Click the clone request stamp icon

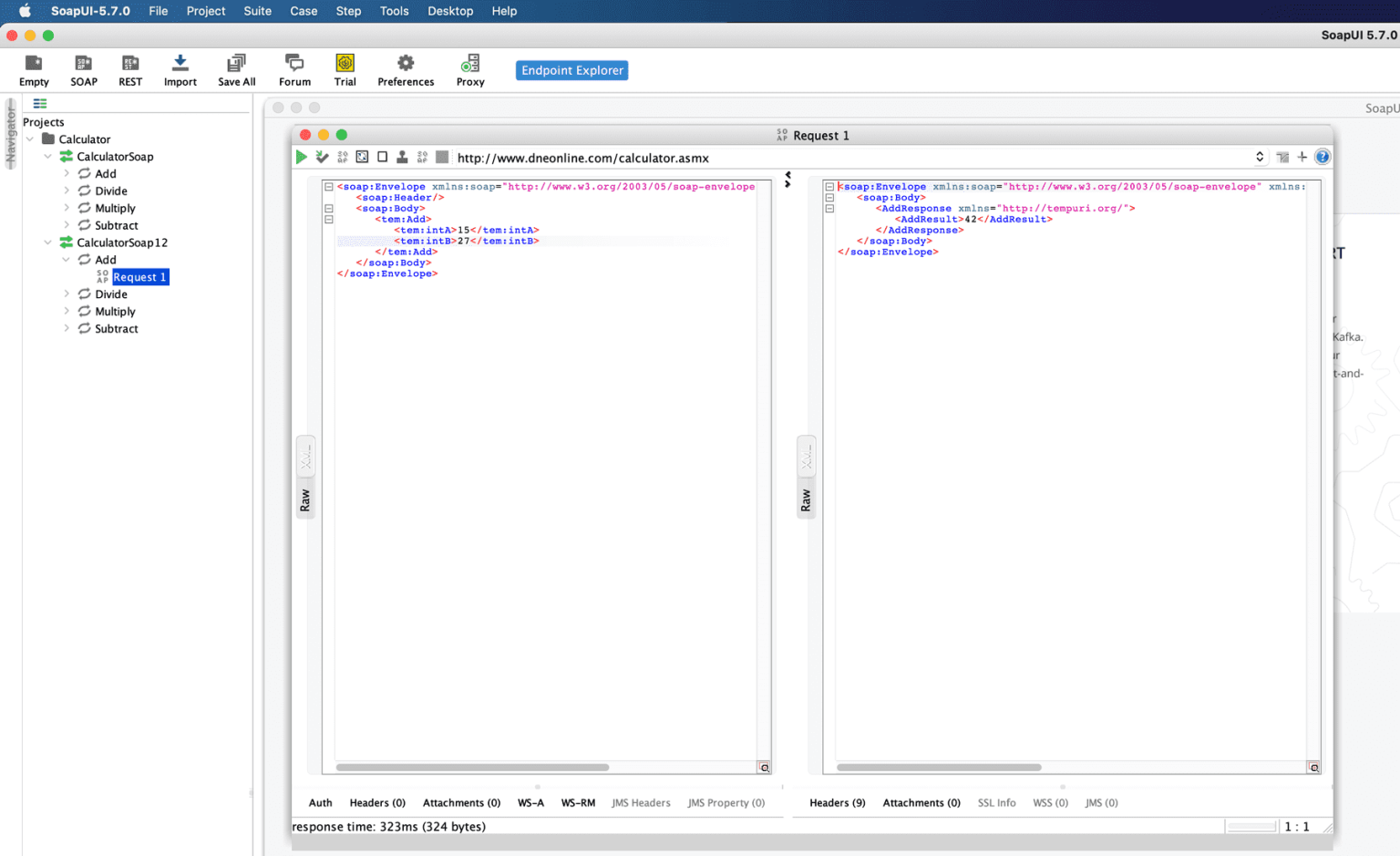402,157
